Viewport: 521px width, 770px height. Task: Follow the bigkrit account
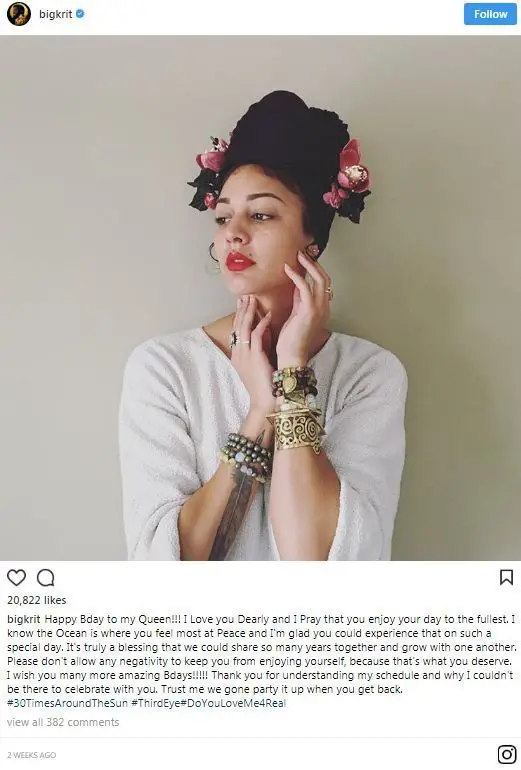[490, 14]
